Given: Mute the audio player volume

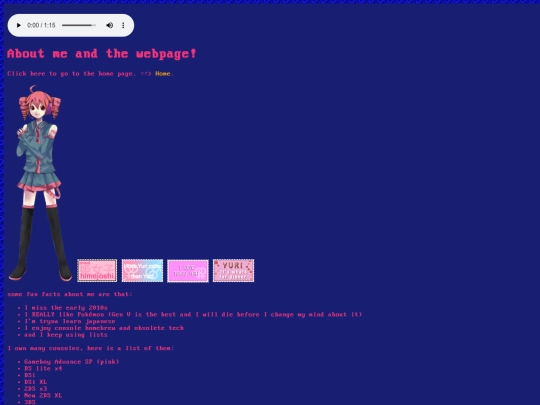Looking at the screenshot, I should coord(110,25).
